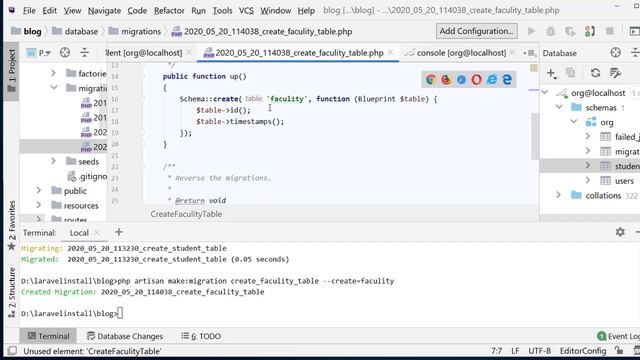
Task: Click the Debug bug icon
Action: pyautogui.click(x=551, y=31)
